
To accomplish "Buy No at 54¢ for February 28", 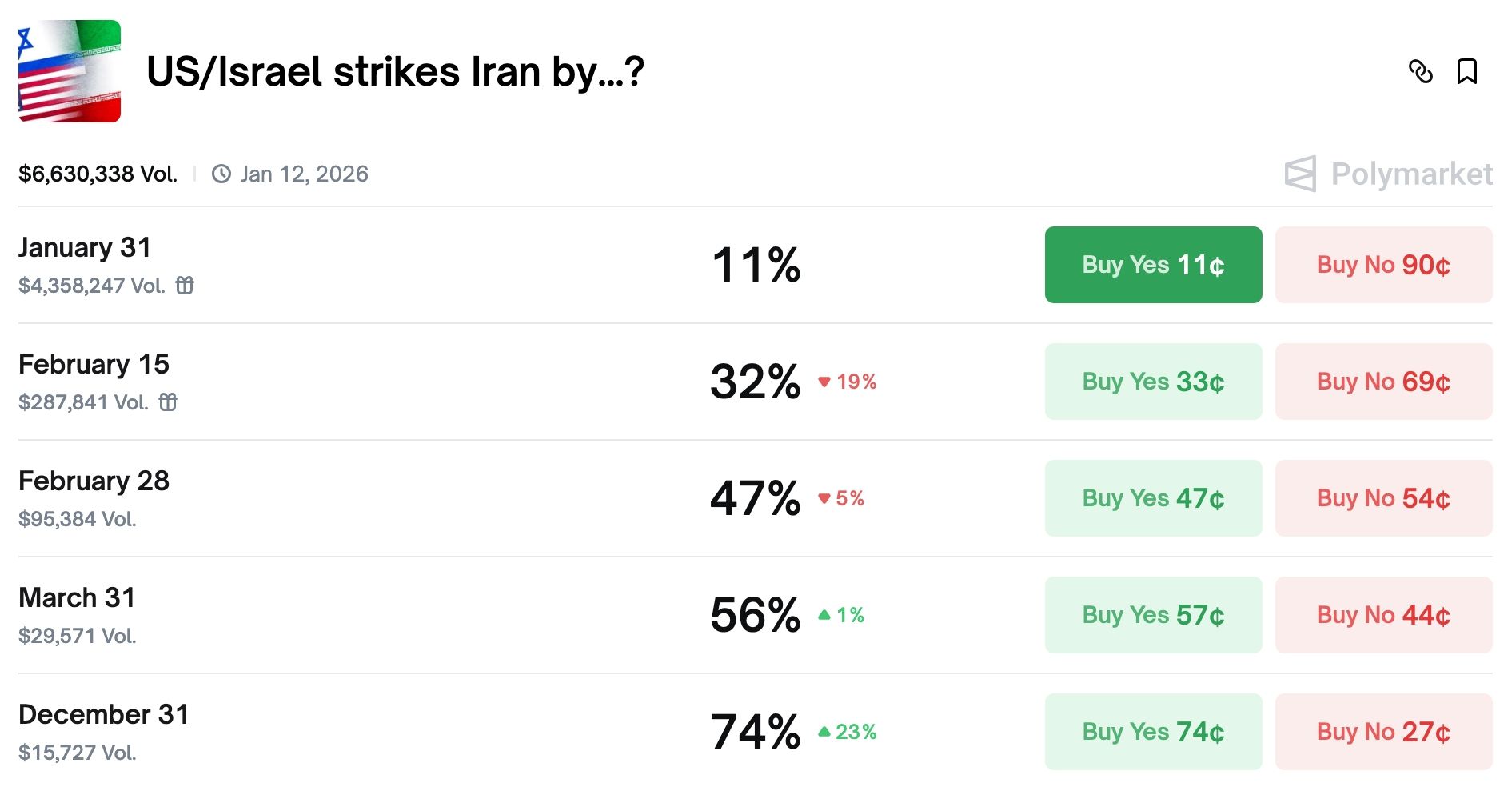I will coord(1382,497).
